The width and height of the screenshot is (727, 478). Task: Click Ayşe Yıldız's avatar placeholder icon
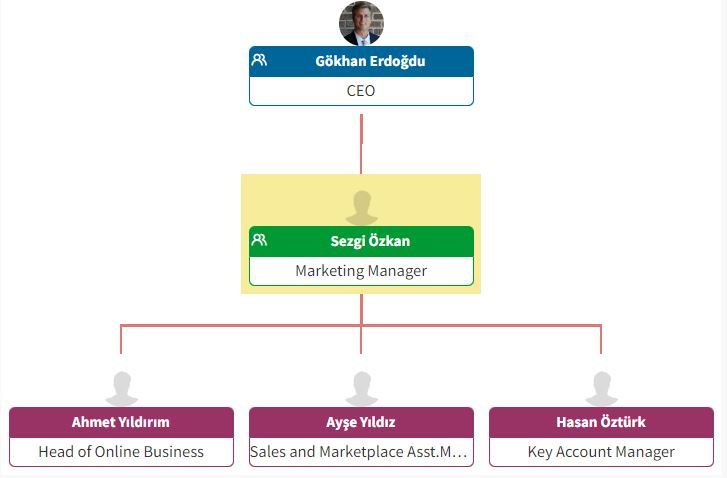click(362, 389)
